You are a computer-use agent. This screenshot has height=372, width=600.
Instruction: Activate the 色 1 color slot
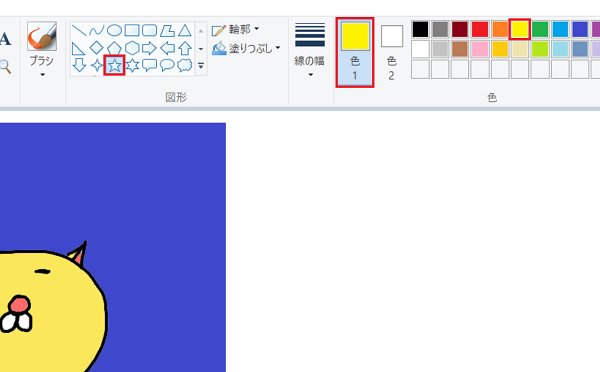coord(355,52)
